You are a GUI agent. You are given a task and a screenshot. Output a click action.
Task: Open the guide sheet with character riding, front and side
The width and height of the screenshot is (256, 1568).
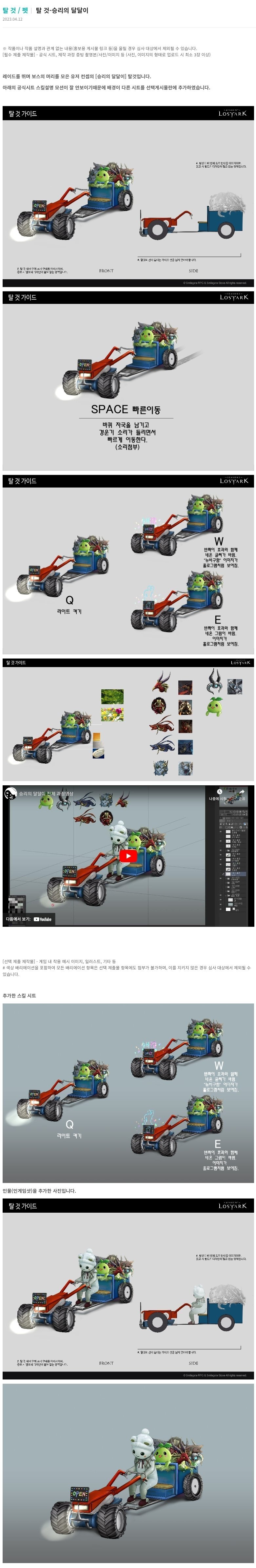point(128,1289)
